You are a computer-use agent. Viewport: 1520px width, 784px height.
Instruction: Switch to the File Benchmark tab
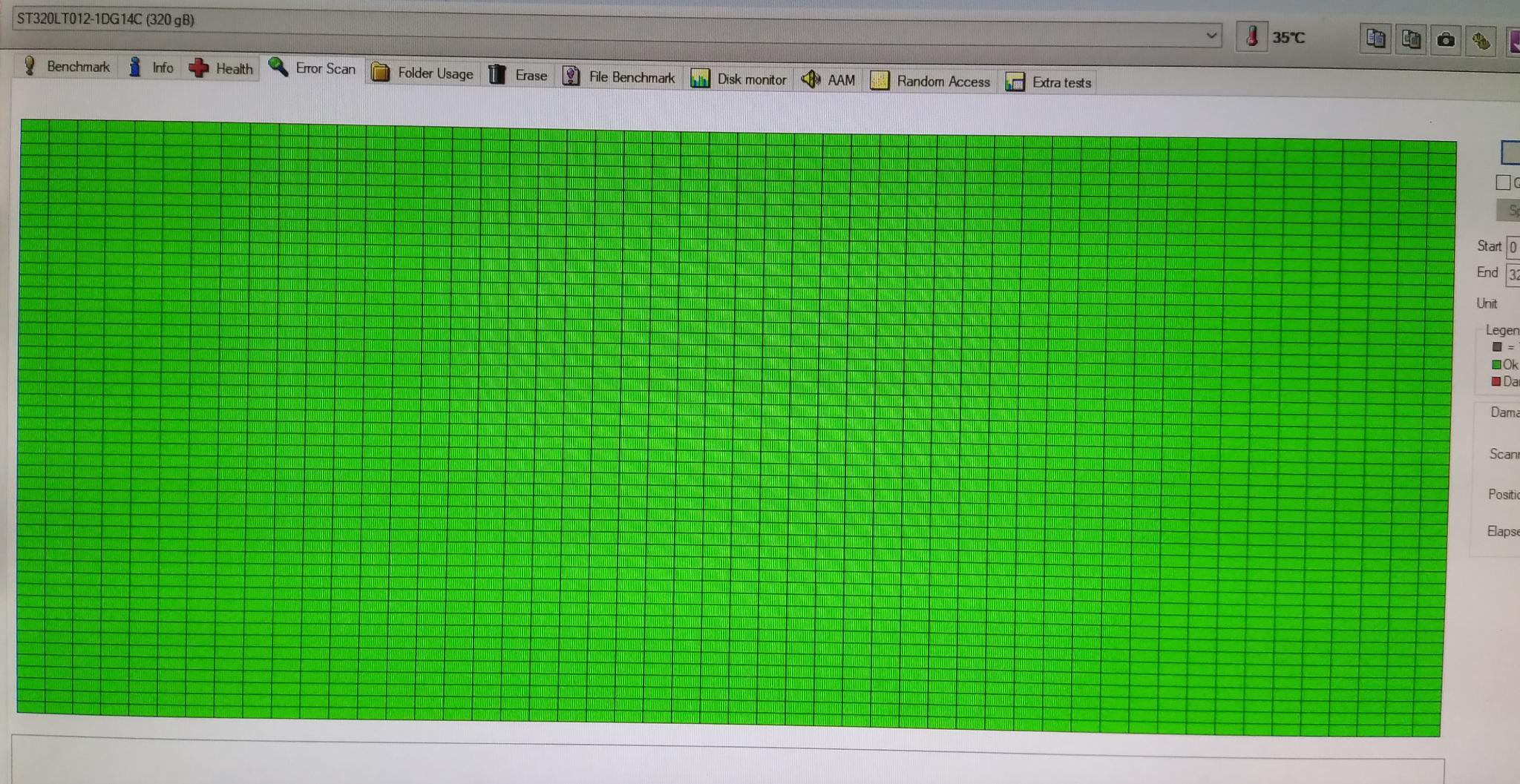coord(618,76)
